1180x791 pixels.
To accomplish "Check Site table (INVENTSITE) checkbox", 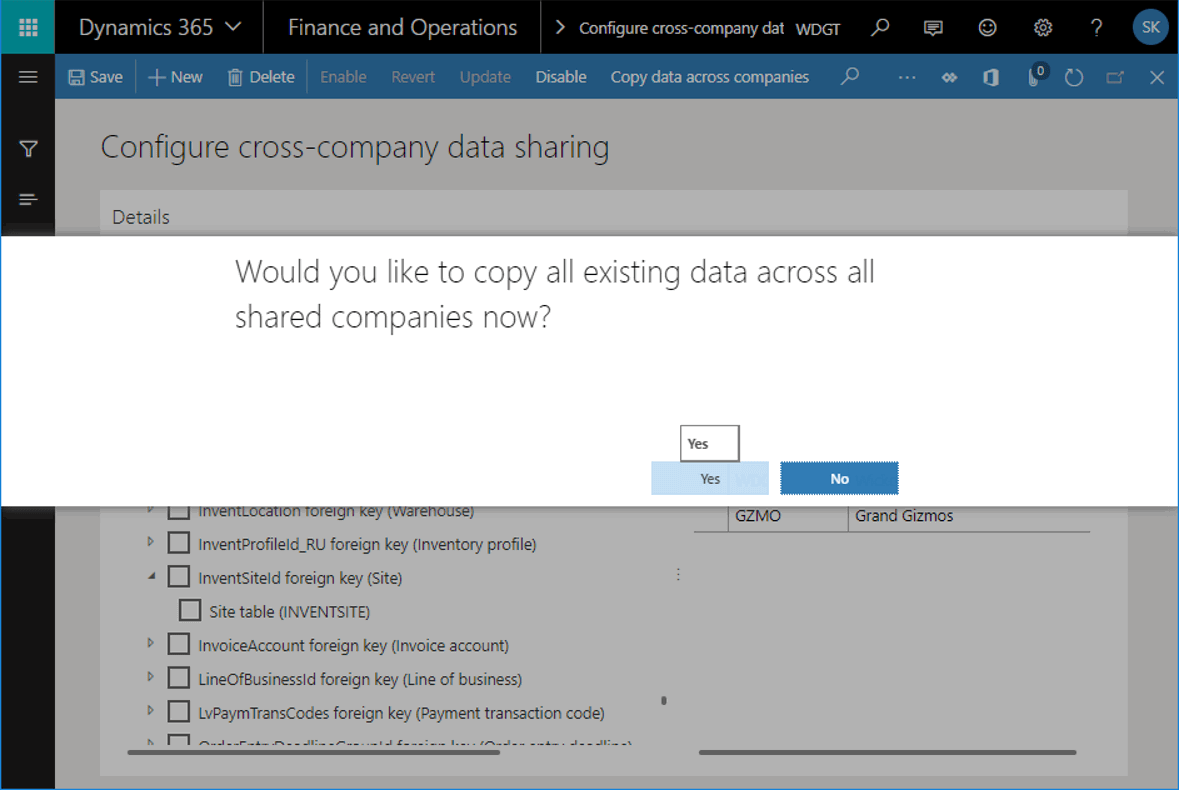I will click(x=190, y=610).
